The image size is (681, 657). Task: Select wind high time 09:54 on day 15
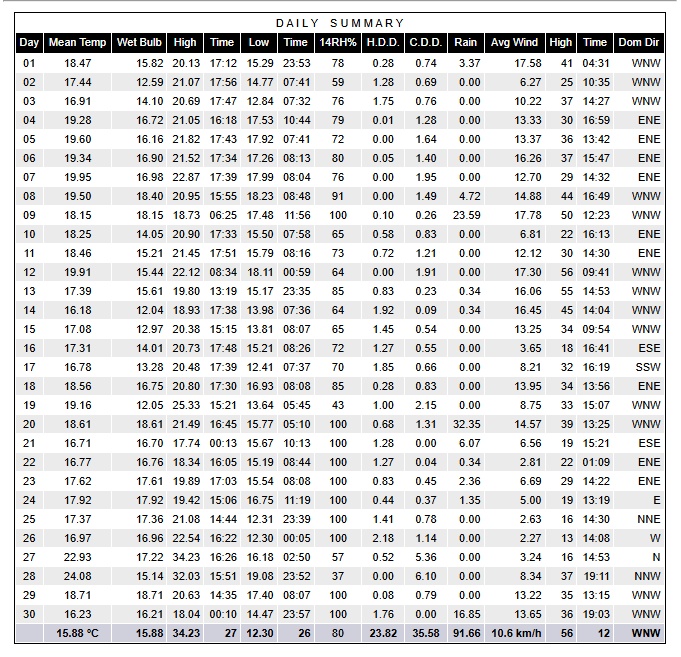tap(596, 329)
